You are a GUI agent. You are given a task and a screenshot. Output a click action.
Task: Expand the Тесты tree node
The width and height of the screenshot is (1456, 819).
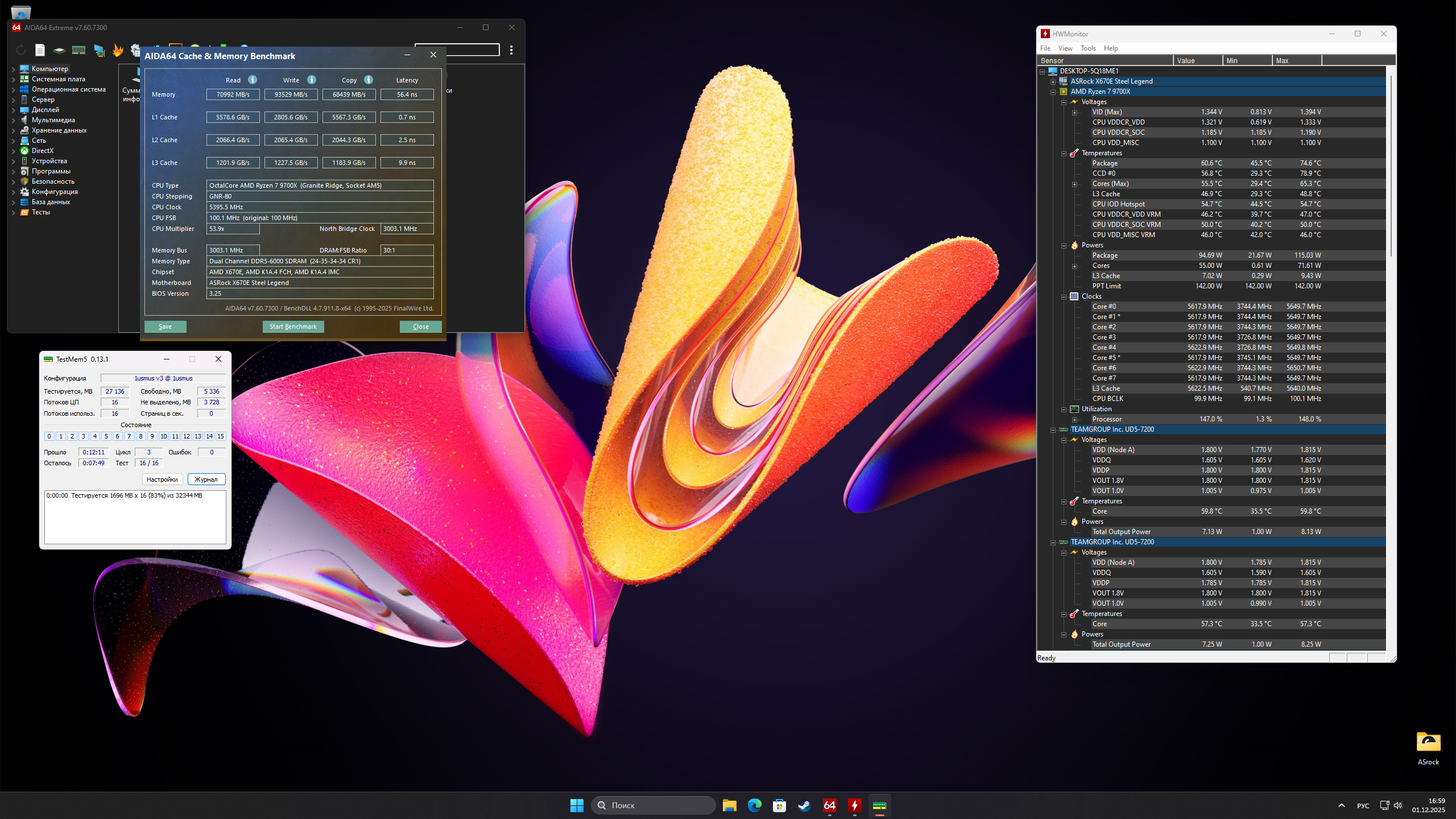tap(14, 213)
